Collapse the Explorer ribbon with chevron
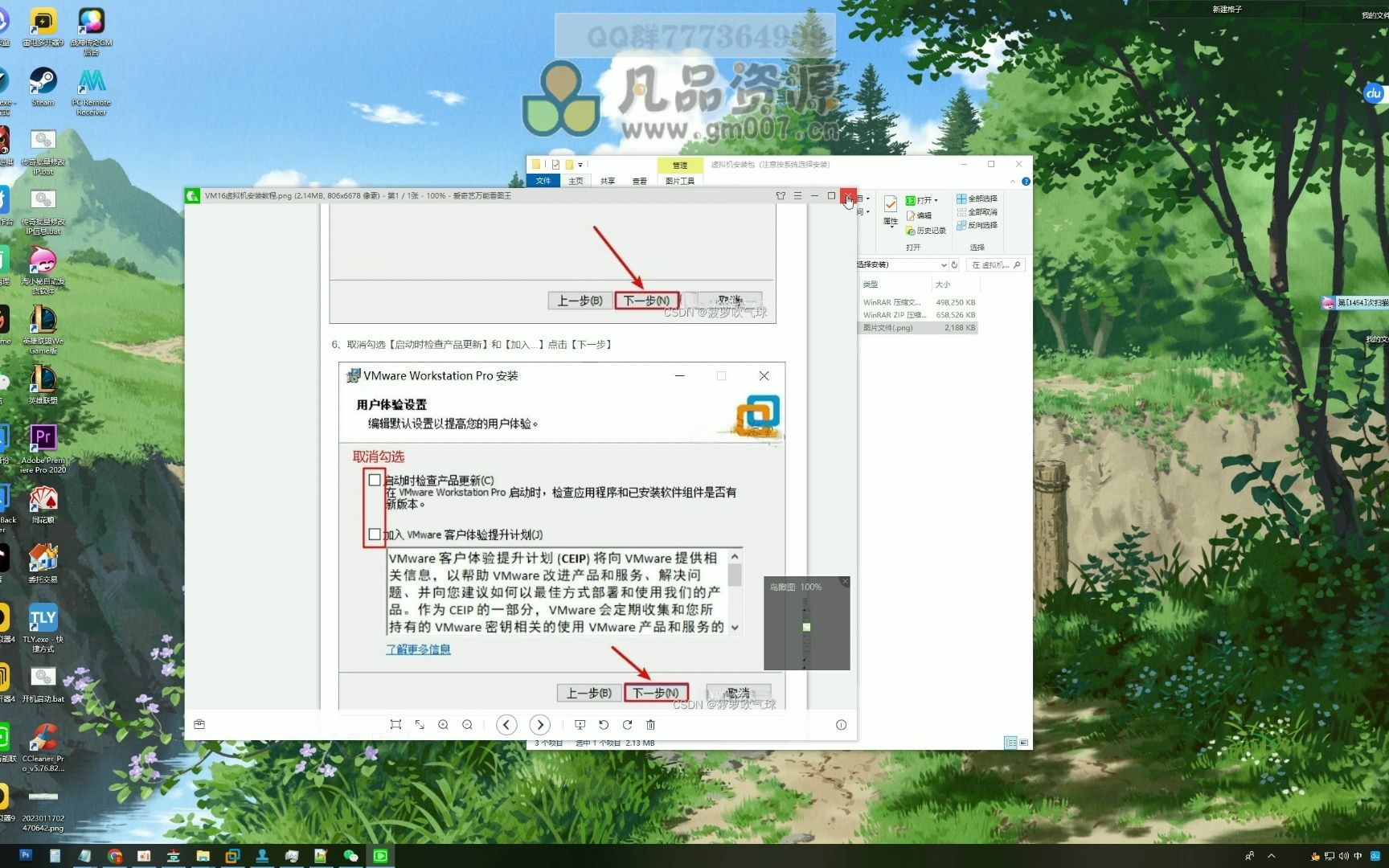Screen dimensions: 1389x868 (1013, 182)
